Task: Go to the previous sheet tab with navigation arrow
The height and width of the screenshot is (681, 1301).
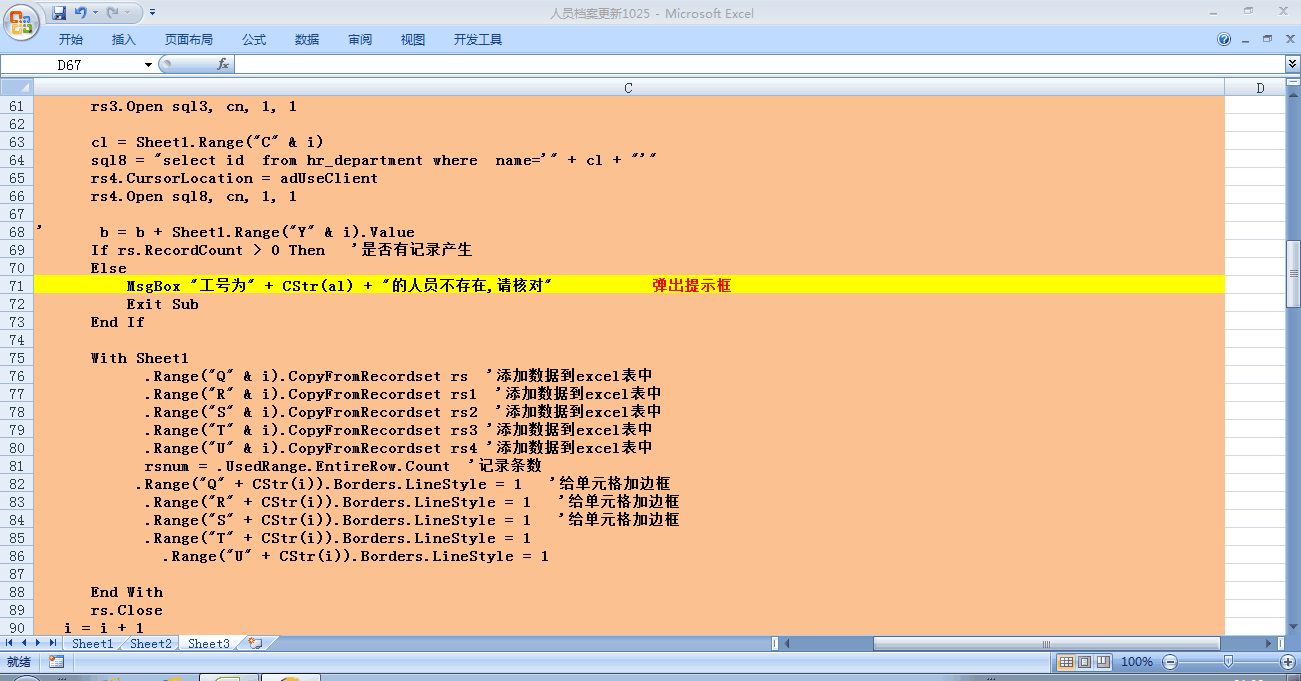Action: pyautogui.click(x=26, y=643)
